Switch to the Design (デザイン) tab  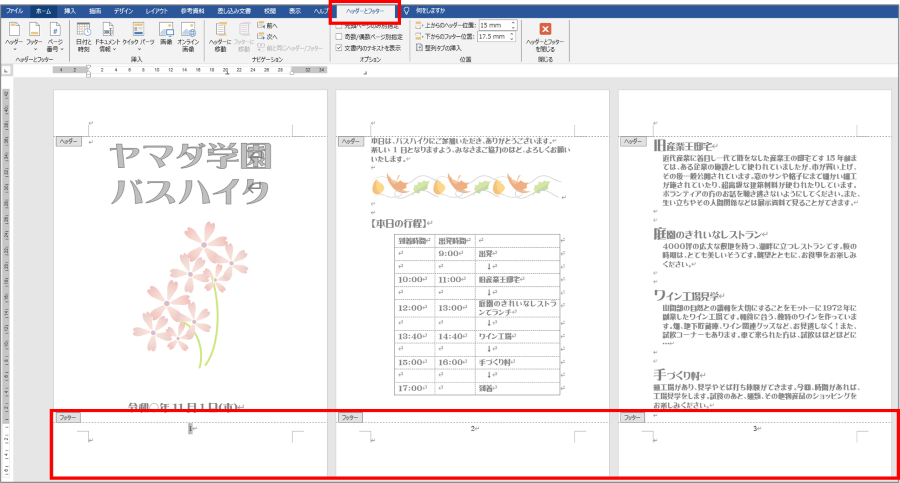pos(123,11)
